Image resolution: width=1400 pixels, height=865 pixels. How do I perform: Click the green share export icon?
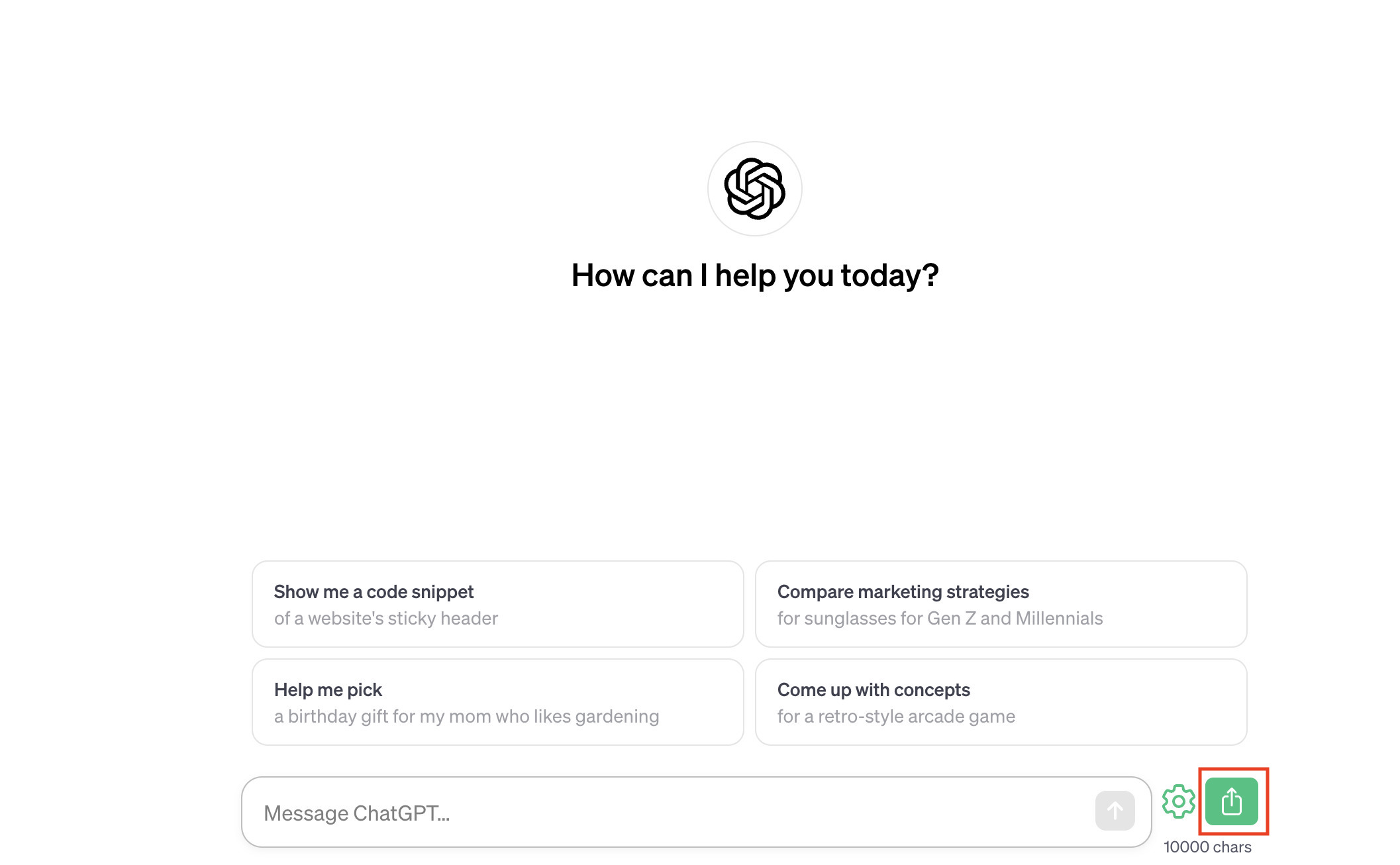point(1231,801)
